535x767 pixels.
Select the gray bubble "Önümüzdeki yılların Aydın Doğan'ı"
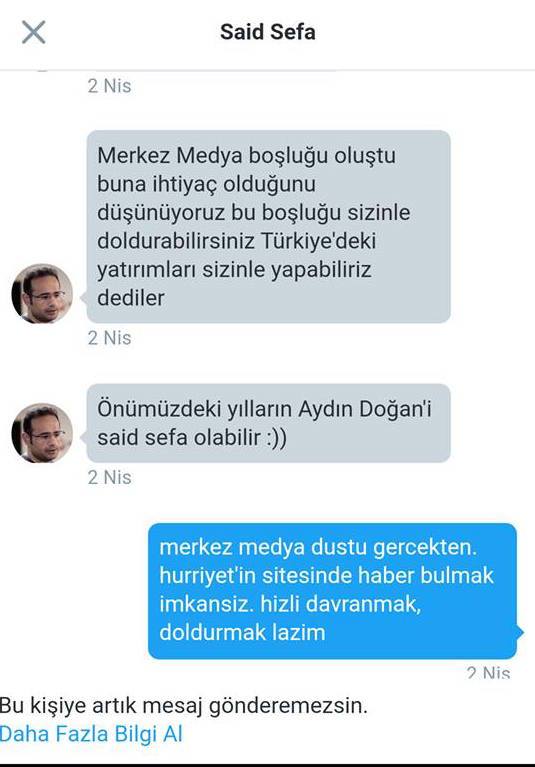(268, 423)
